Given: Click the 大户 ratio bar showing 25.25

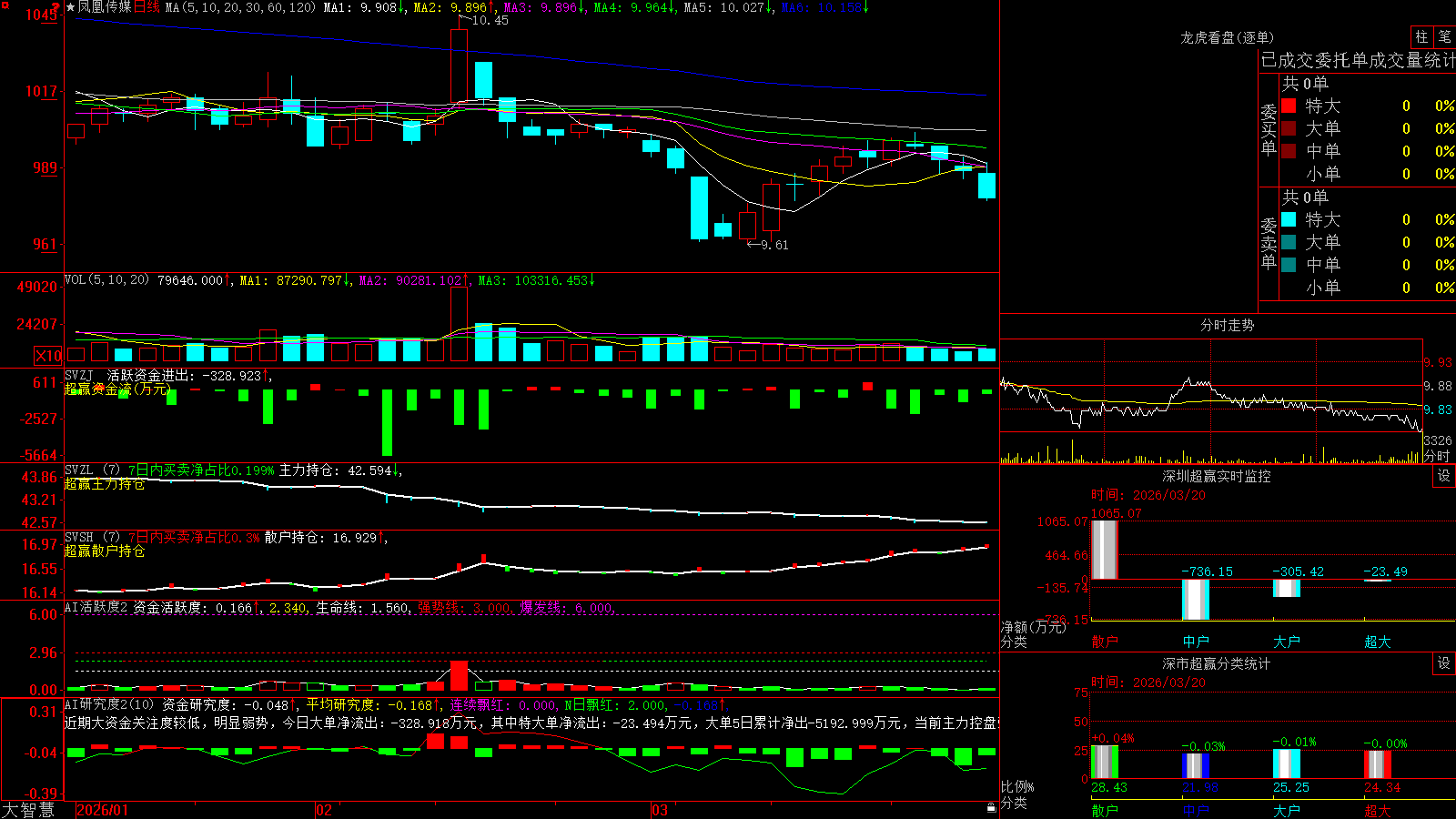Looking at the screenshot, I should 1287,763.
